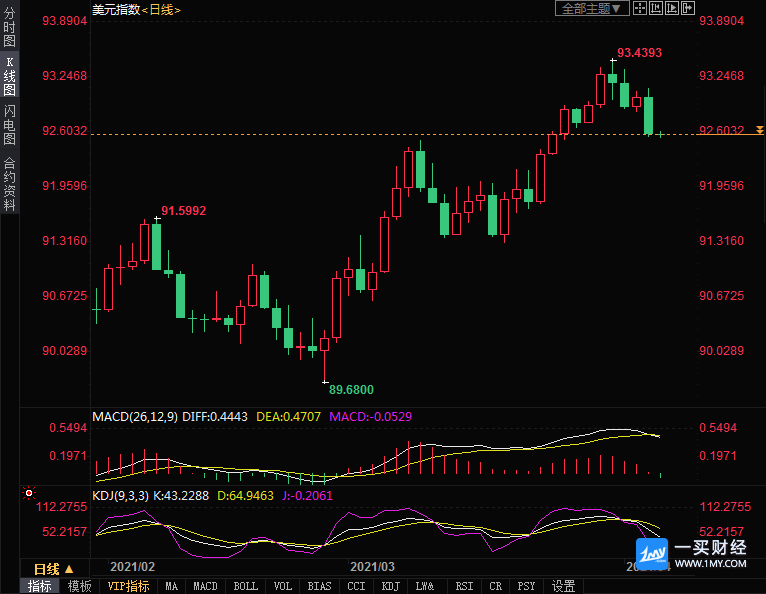766x594 pixels.
Task: Click the J:-0.2061 value
Action: [x=307, y=495]
